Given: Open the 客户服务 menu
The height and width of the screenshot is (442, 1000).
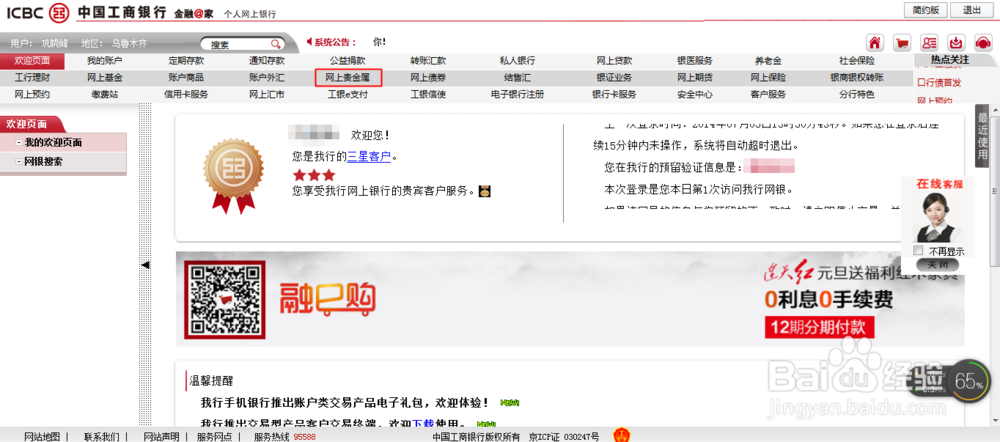Looking at the screenshot, I should (x=768, y=94).
